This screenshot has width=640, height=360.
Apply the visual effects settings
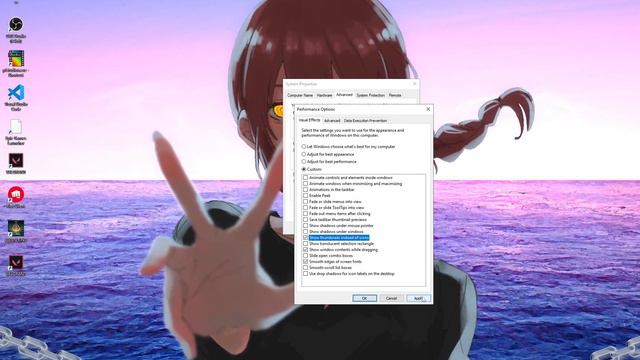[418, 298]
